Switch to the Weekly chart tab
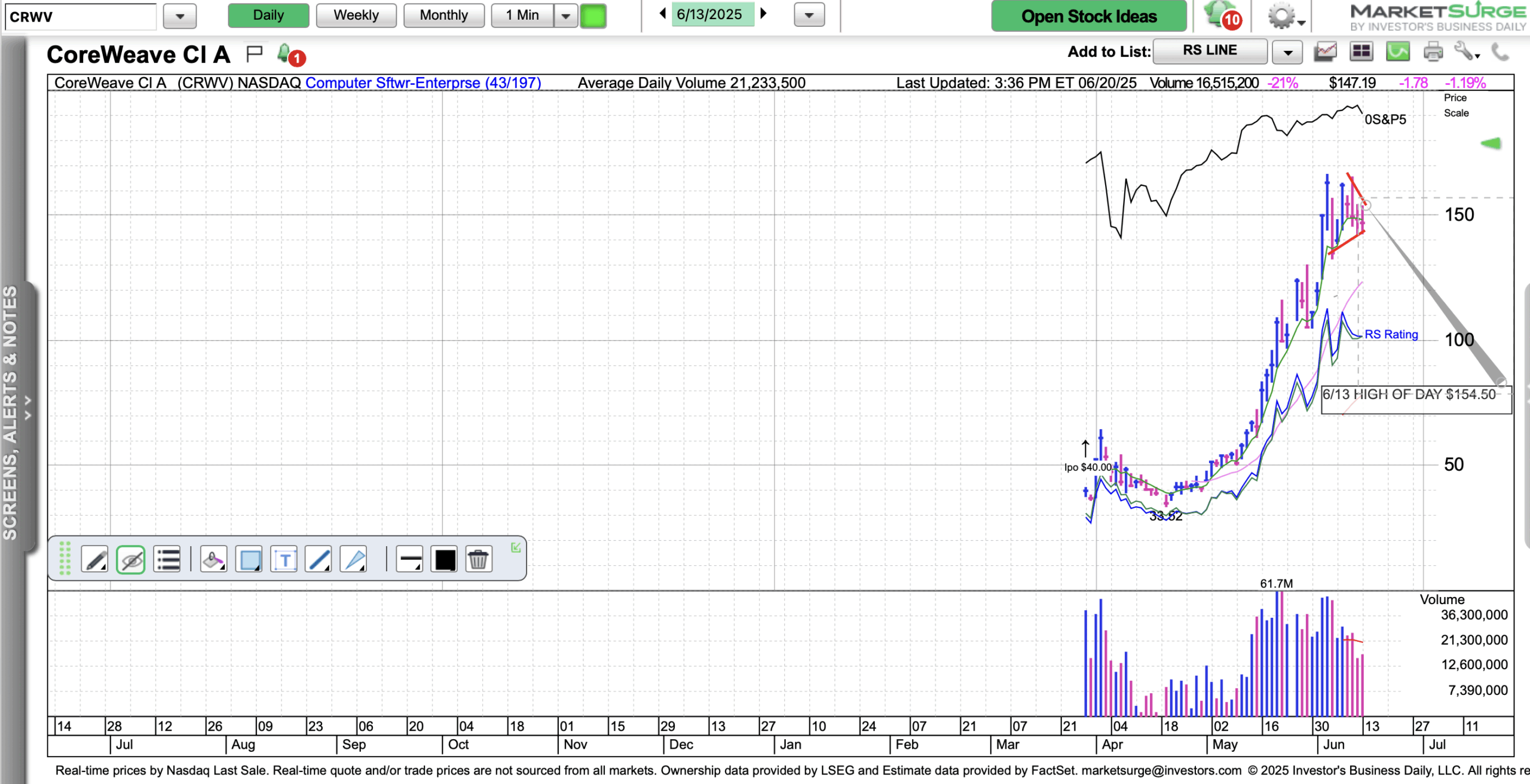The height and width of the screenshot is (784, 1530). [356, 16]
